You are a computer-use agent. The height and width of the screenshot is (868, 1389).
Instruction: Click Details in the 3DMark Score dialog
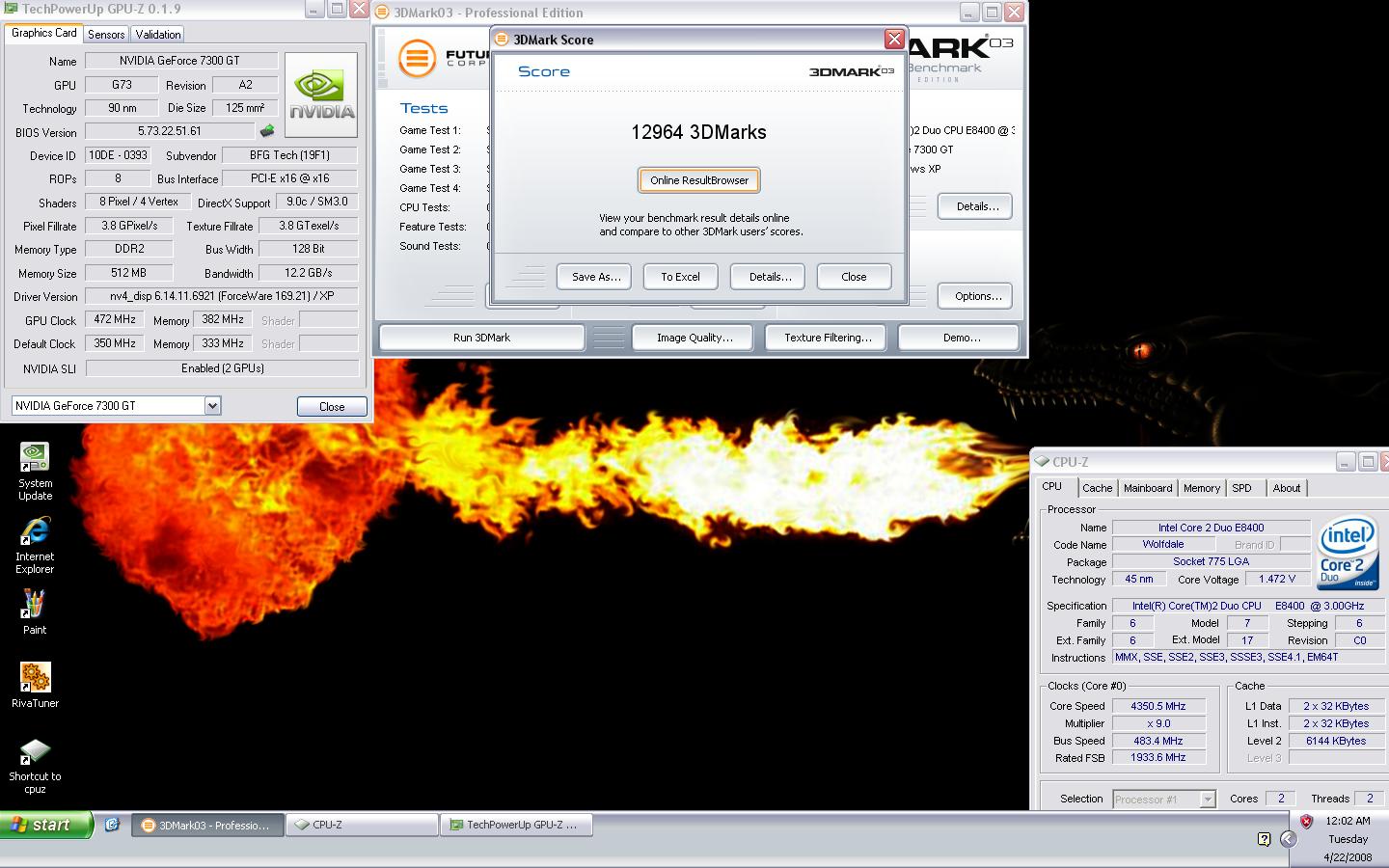768,277
